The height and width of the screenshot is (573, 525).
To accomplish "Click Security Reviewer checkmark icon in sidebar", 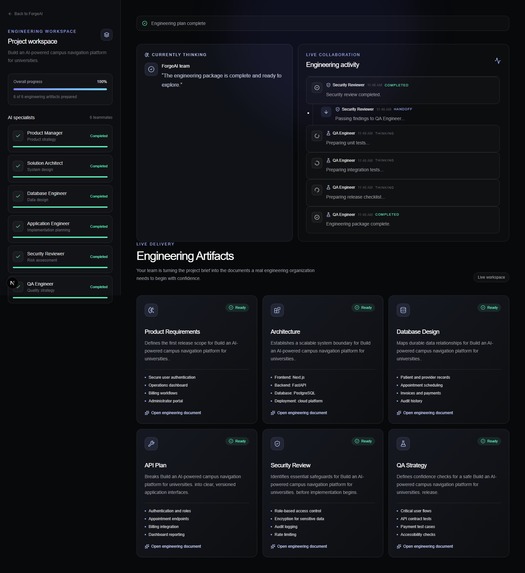I will (x=18, y=257).
